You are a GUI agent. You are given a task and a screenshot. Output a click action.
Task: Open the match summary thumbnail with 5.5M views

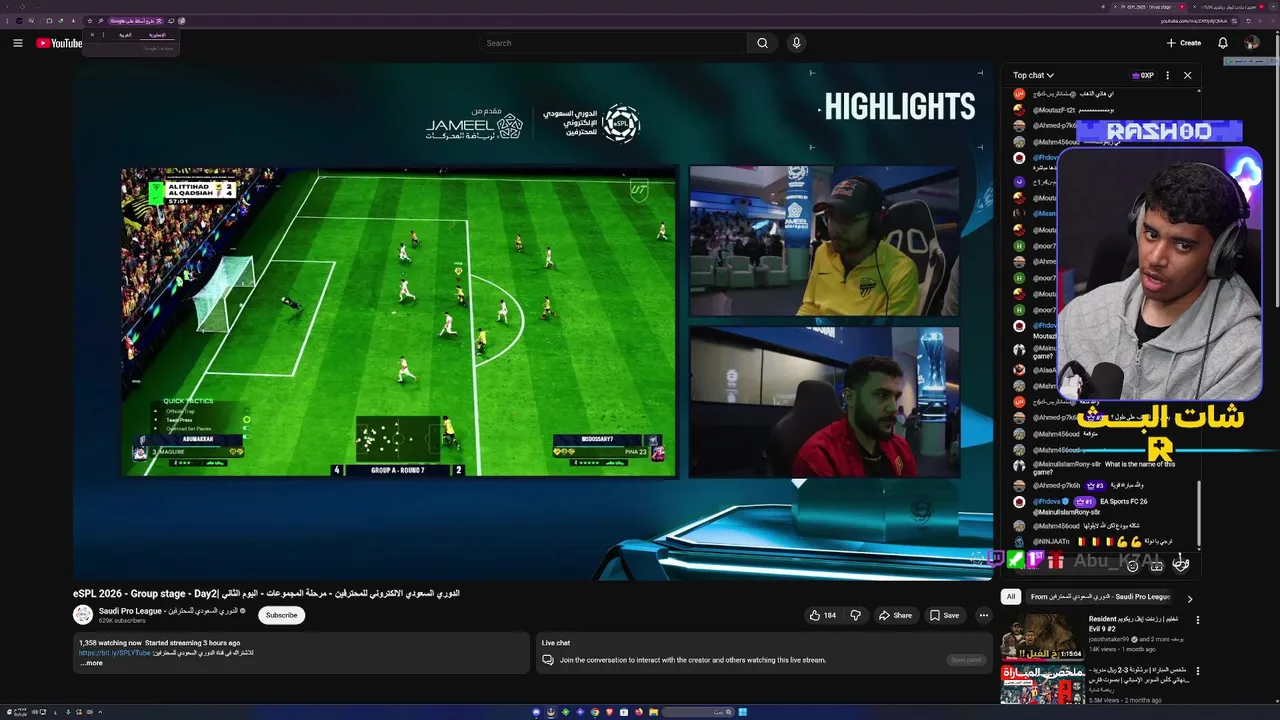pos(1042,685)
